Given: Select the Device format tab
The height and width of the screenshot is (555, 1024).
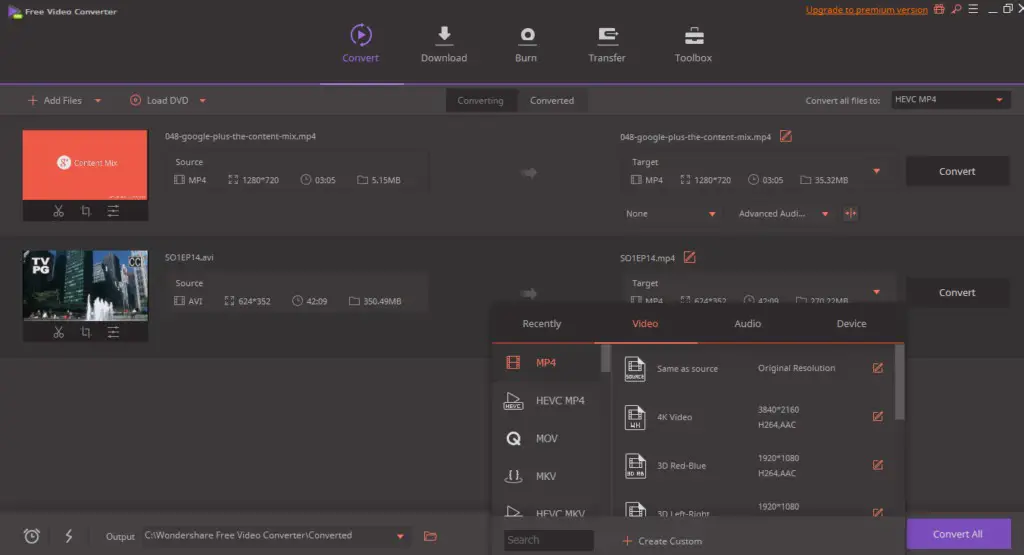Looking at the screenshot, I should tap(851, 324).
